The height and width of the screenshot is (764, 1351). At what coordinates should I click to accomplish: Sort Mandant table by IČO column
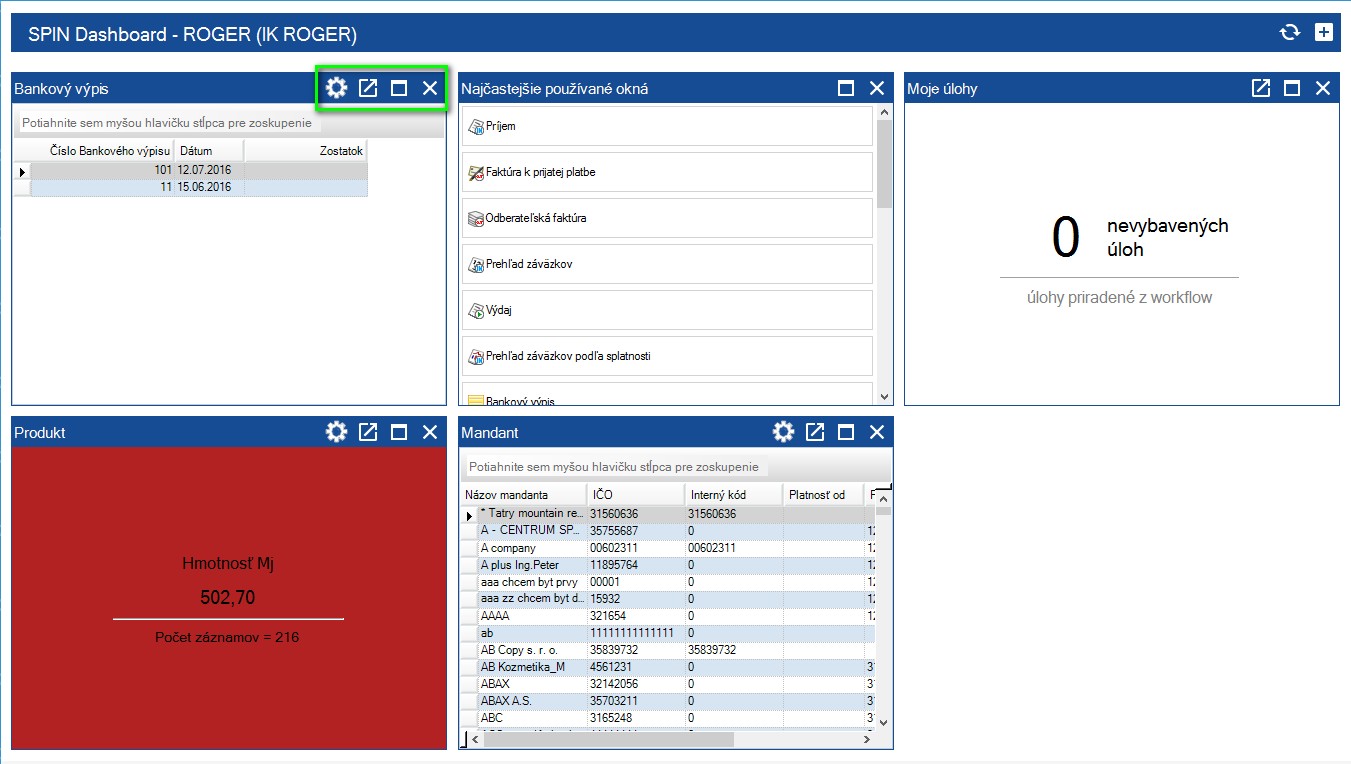coord(636,494)
